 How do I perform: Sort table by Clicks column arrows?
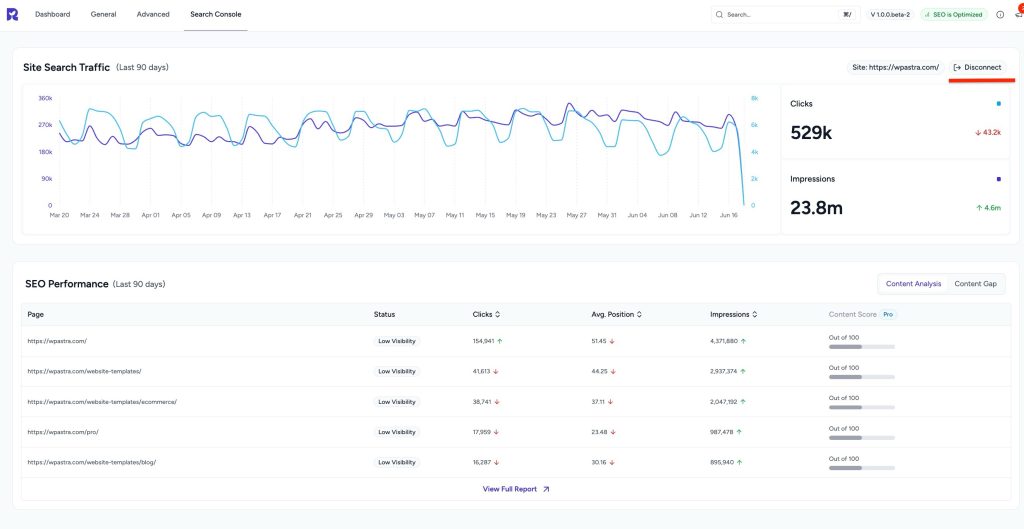[x=498, y=314]
